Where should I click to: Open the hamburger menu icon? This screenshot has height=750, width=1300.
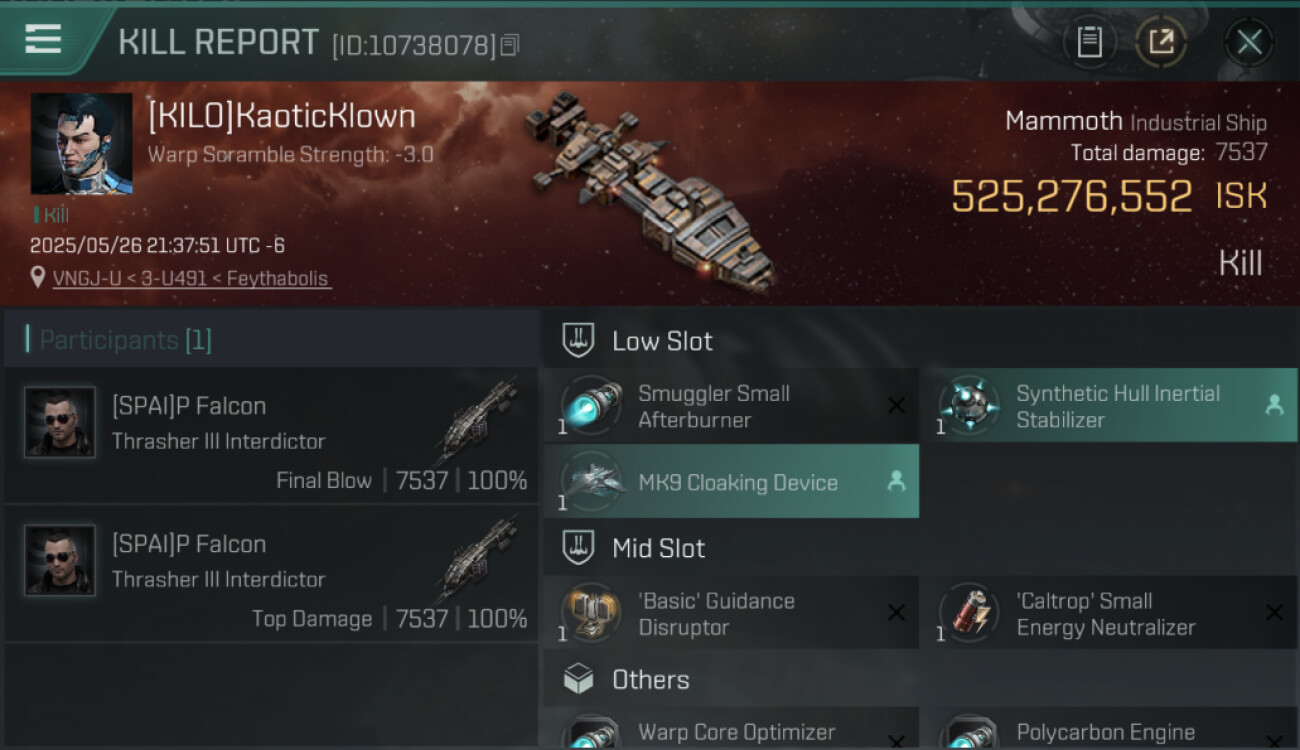tap(43, 40)
